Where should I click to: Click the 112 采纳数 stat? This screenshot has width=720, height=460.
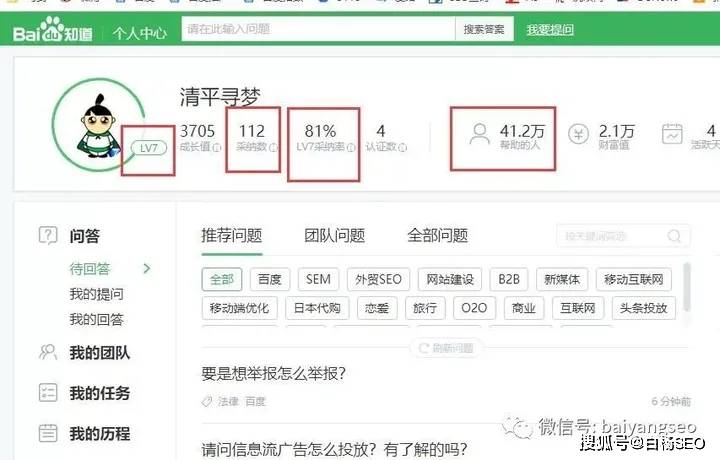coord(255,137)
